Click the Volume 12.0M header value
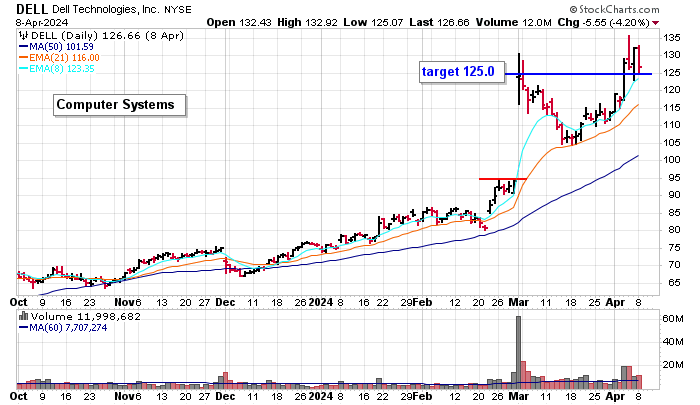This screenshot has width=700, height=405. tap(513, 22)
